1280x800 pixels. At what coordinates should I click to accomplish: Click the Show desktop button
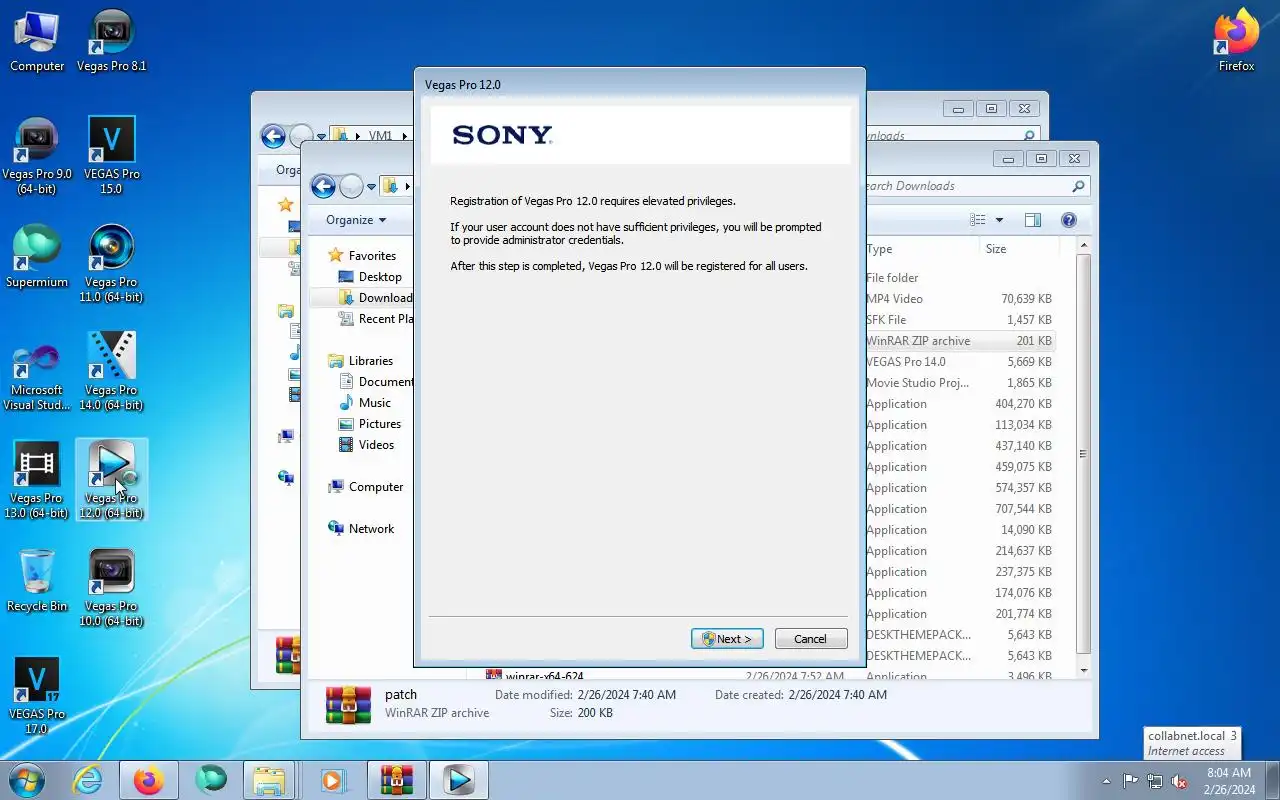tap(1272, 781)
